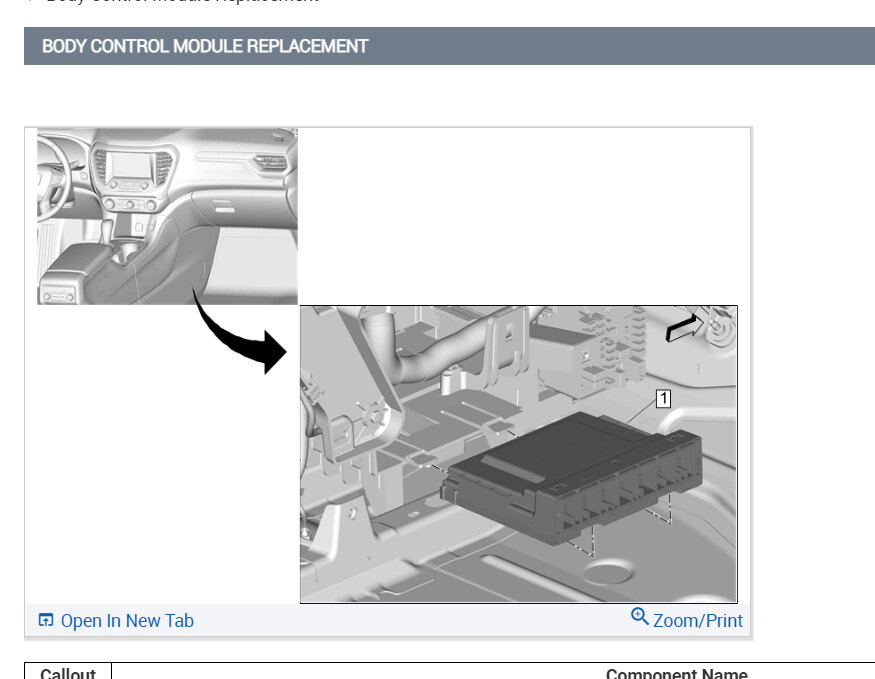Click the Component Name column header
875x679 pixels.
pos(676,673)
